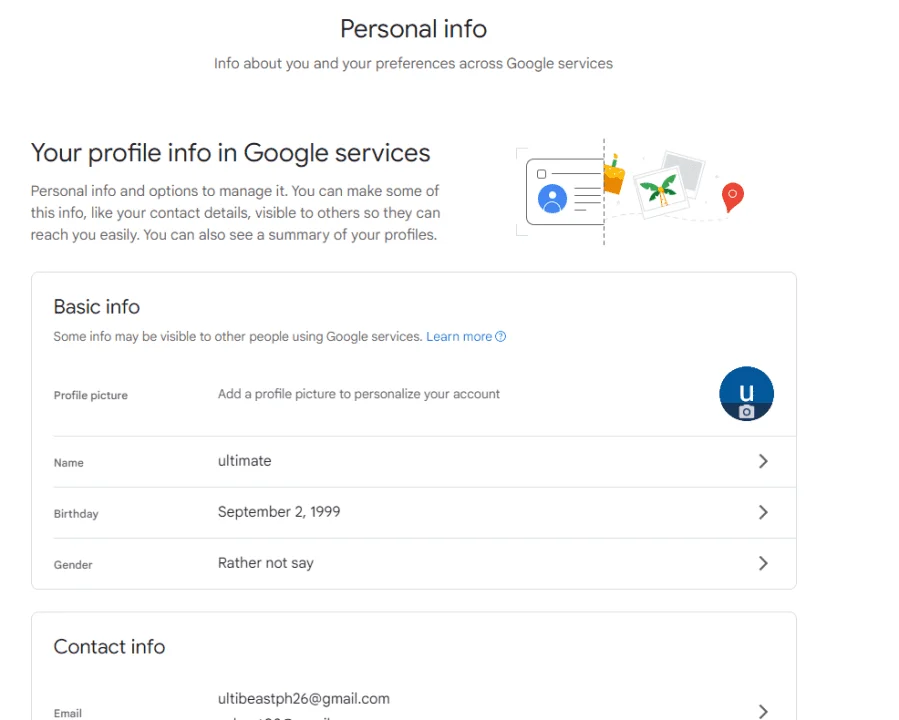Viewport: 899px width, 720px height.
Task: Click the blue person avatar in ID card illustration
Action: point(552,198)
